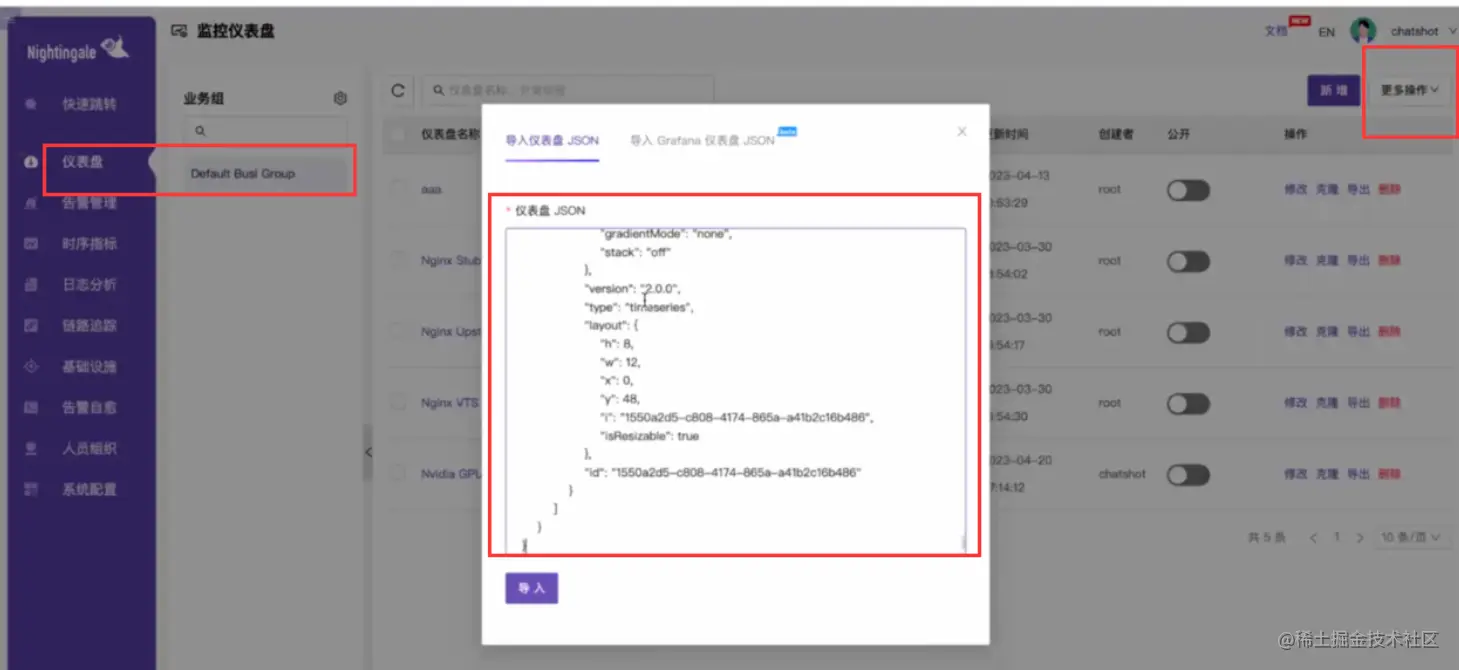The image size is (1459, 670).
Task: Enable public sharing for the Nvidia GPU dashboard
Action: [x=1188, y=473]
